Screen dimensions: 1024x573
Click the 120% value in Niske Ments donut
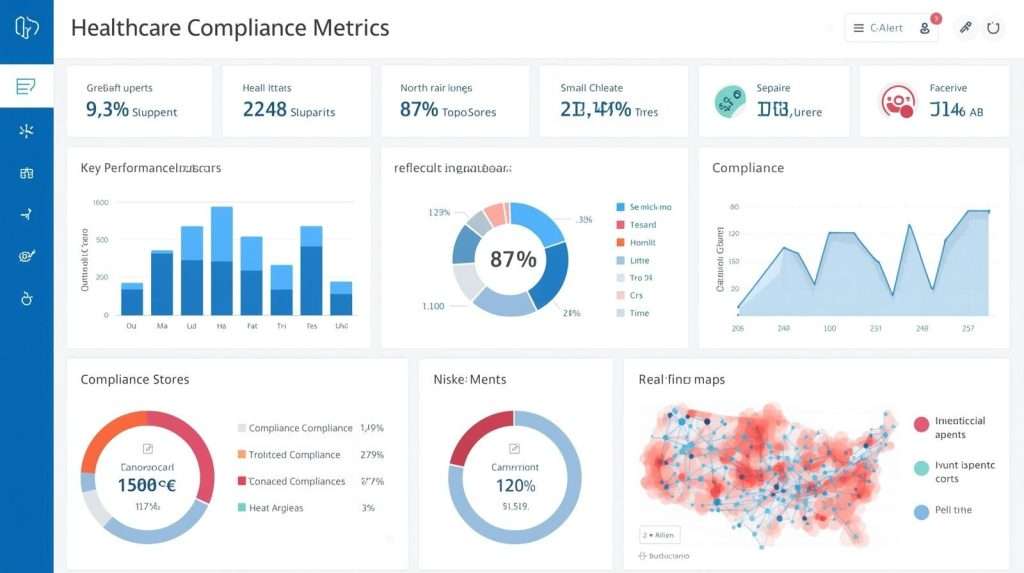coord(515,486)
